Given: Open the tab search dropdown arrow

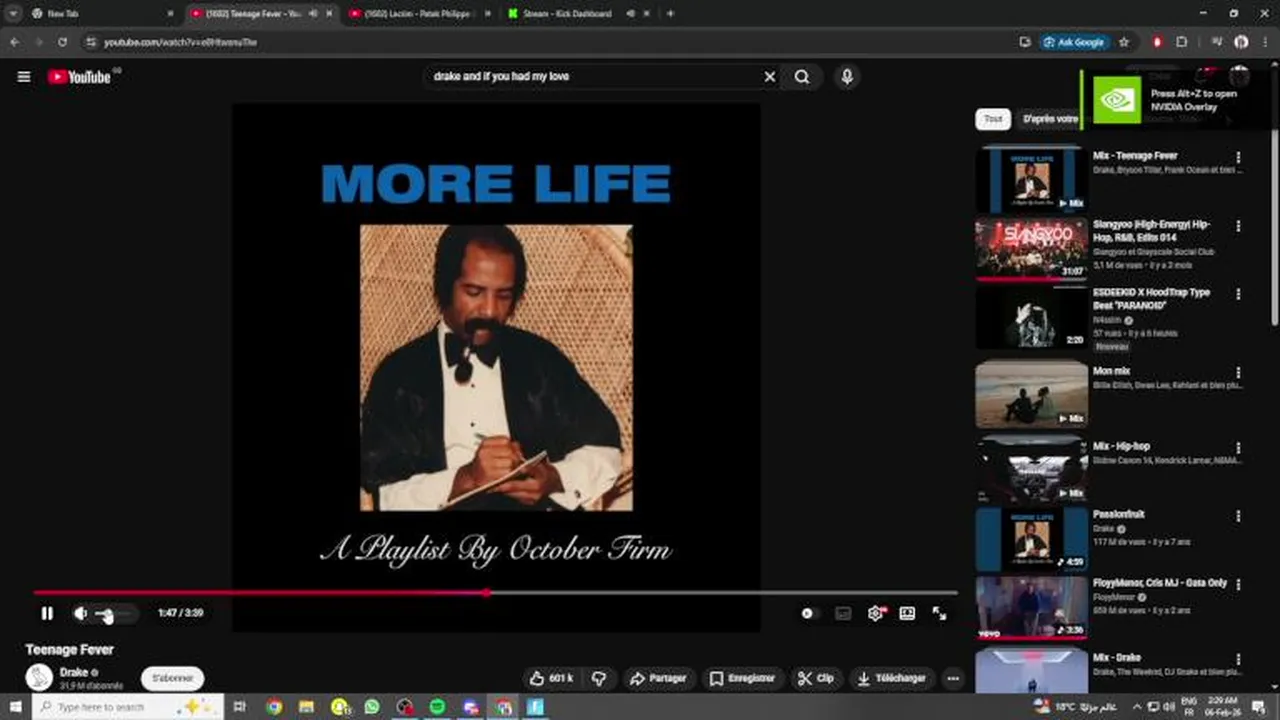Looking at the screenshot, I should pyautogui.click(x=13, y=14).
